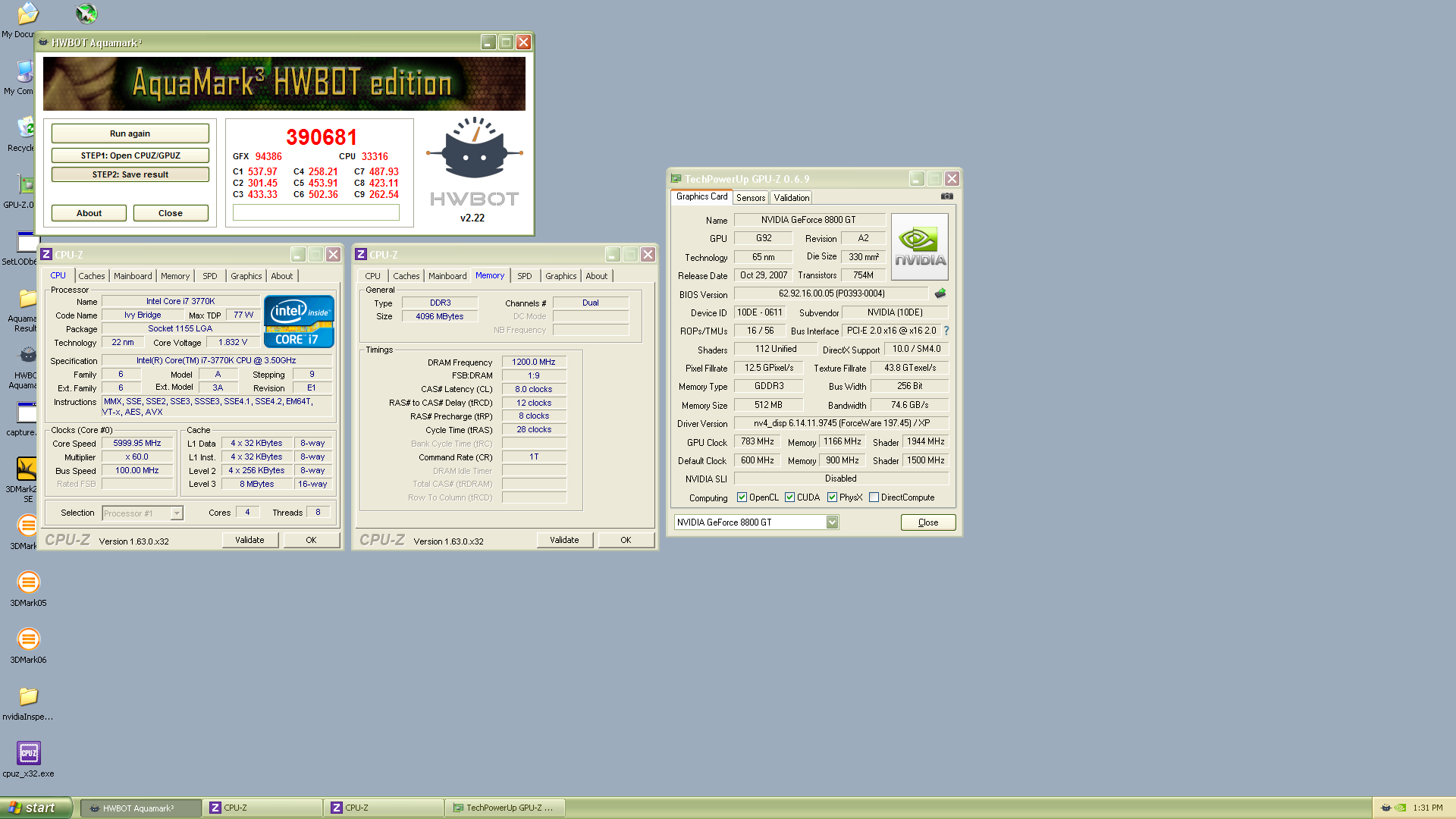
Task: Open the globe icon at top of desktop
Action: pos(86,14)
